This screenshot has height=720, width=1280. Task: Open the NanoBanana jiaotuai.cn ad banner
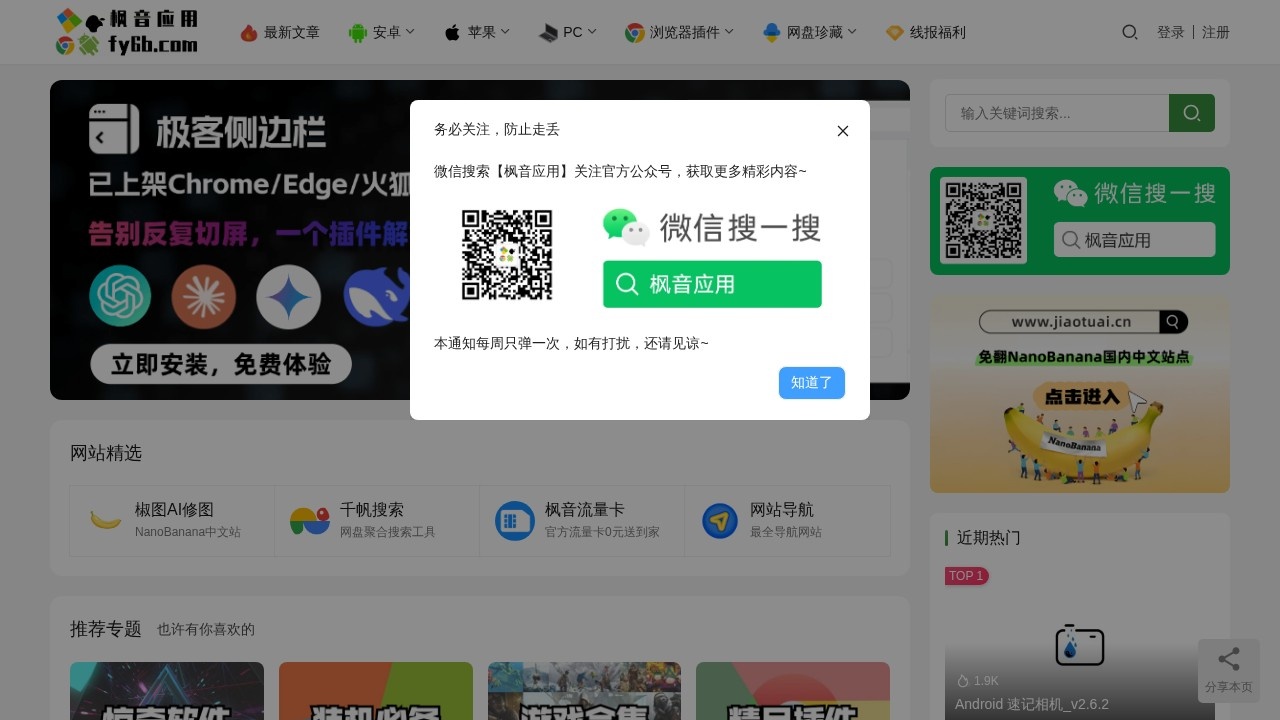1080,394
